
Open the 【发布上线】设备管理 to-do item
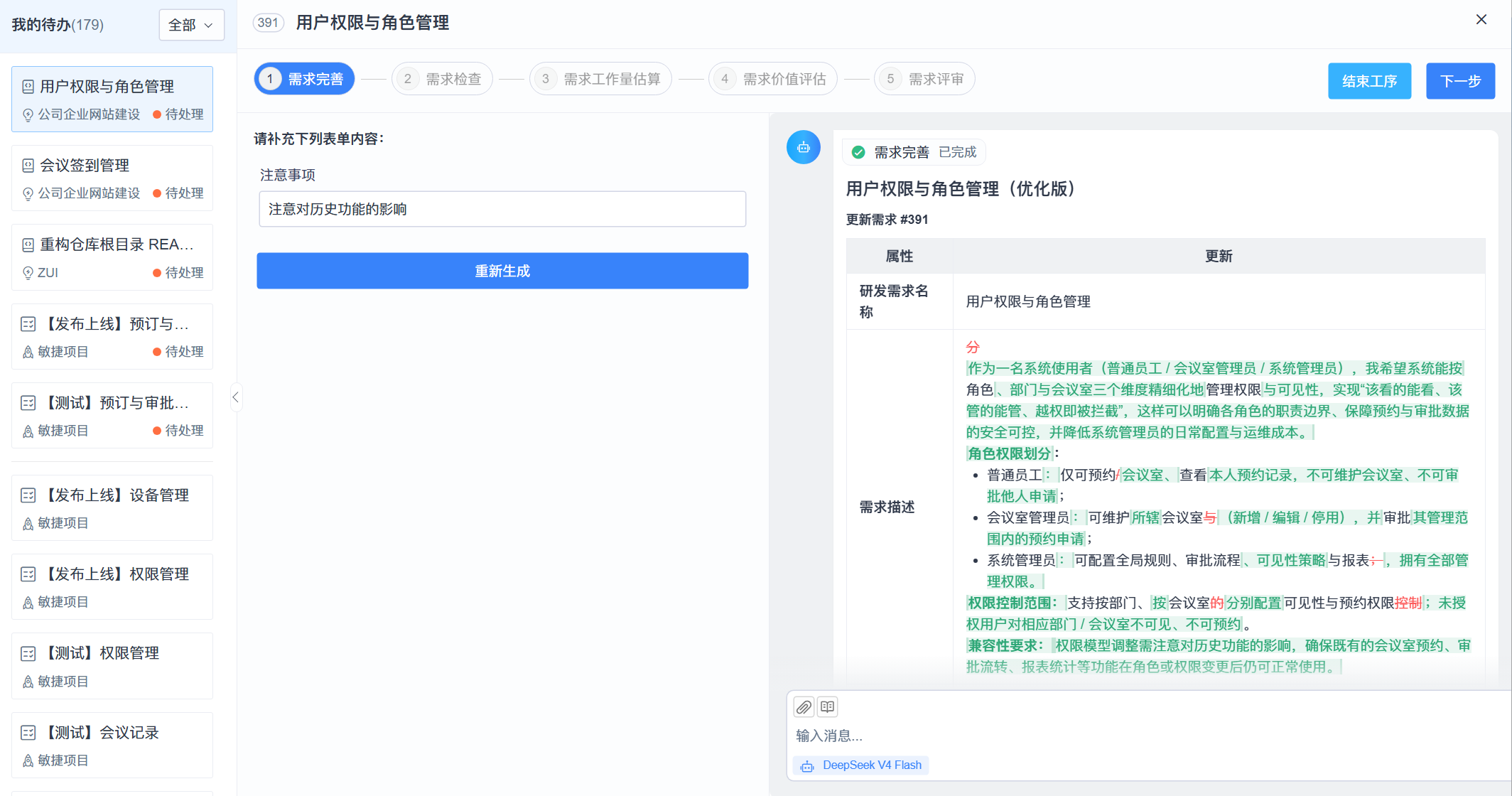112,508
